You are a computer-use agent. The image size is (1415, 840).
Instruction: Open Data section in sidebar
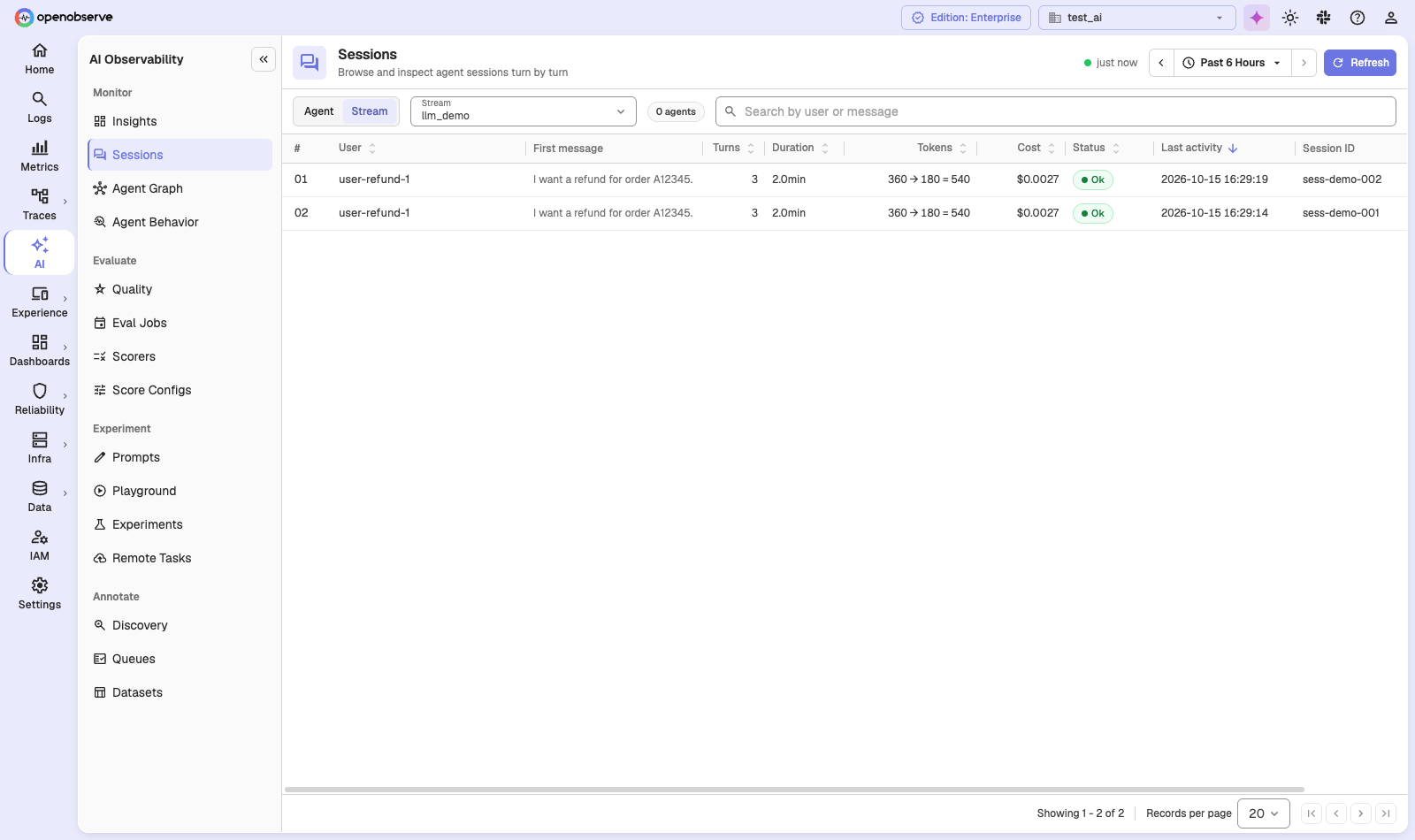coord(39,497)
